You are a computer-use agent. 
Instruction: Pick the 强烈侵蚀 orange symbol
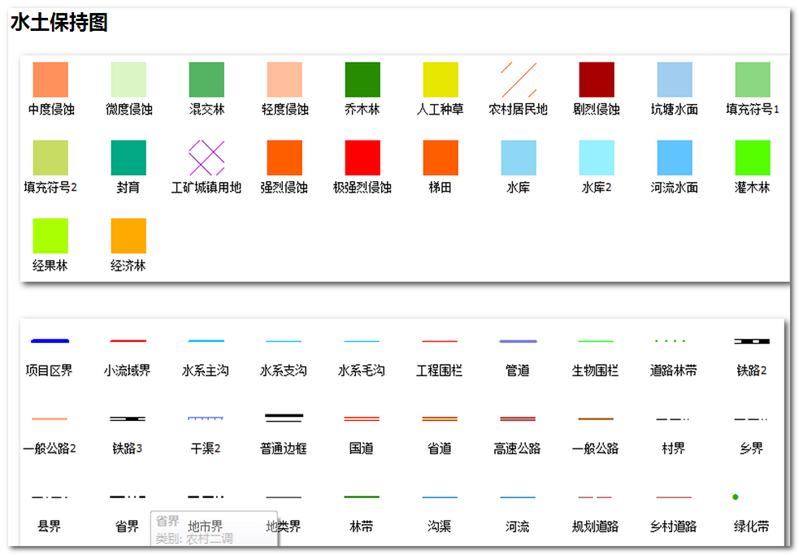click(x=284, y=157)
